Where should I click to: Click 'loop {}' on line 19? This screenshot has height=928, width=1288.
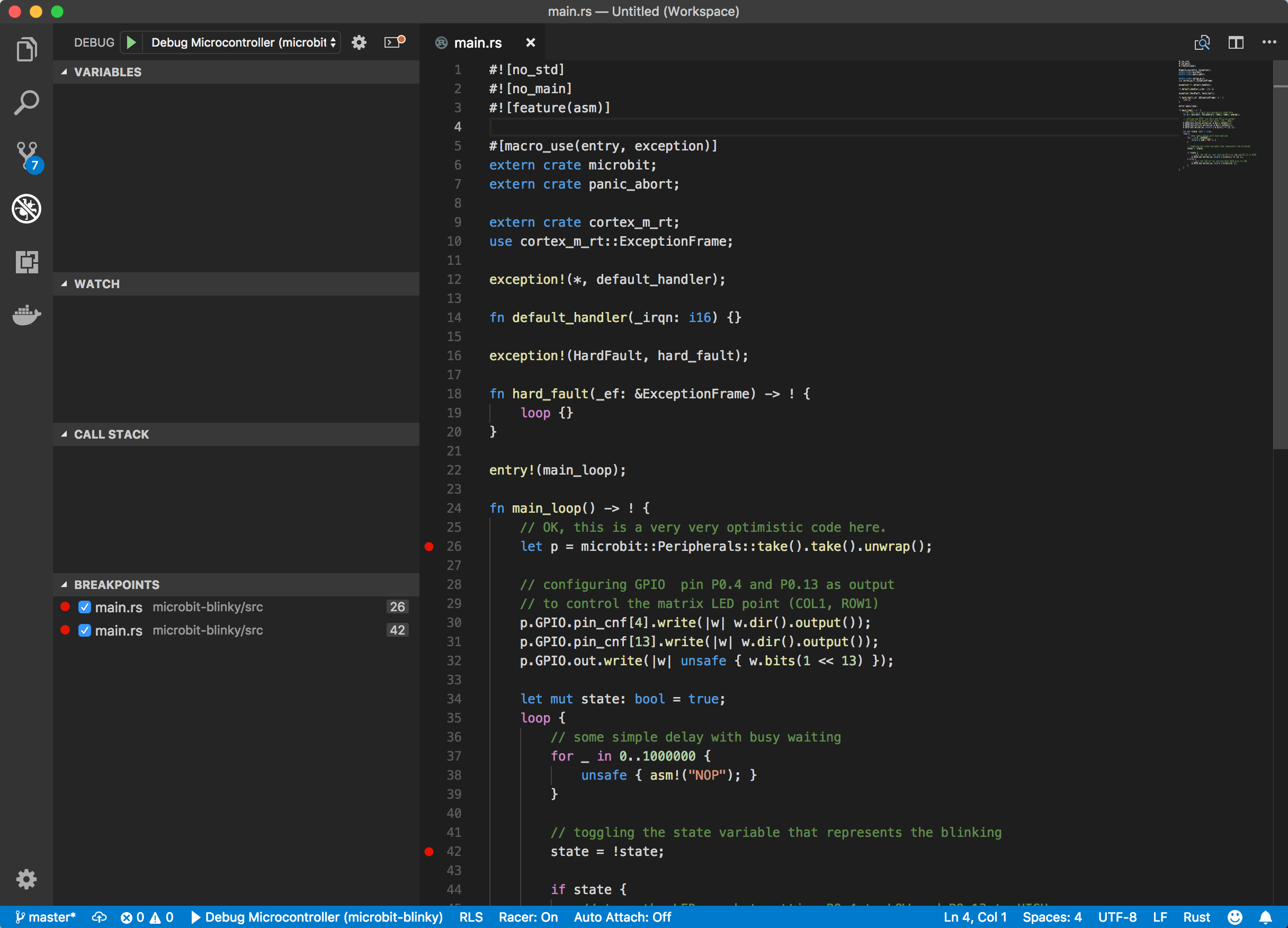[547, 413]
